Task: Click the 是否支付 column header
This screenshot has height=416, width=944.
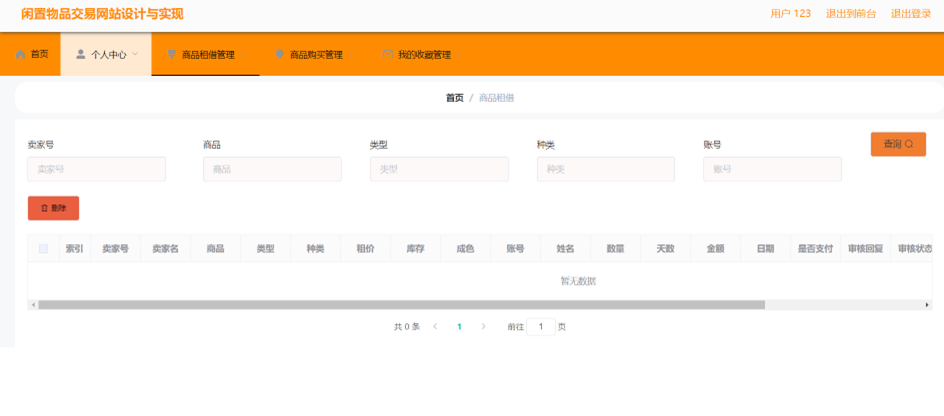Action: pyautogui.click(x=815, y=249)
